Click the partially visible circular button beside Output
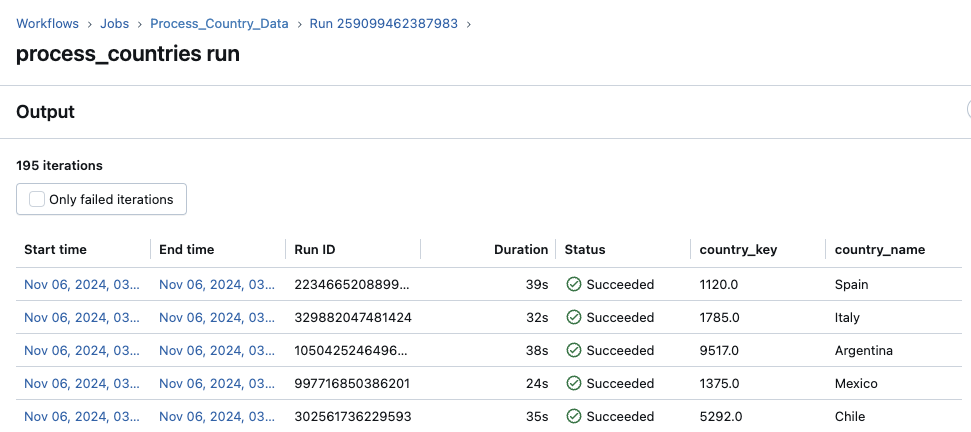971x432 pixels. pyautogui.click(x=967, y=112)
